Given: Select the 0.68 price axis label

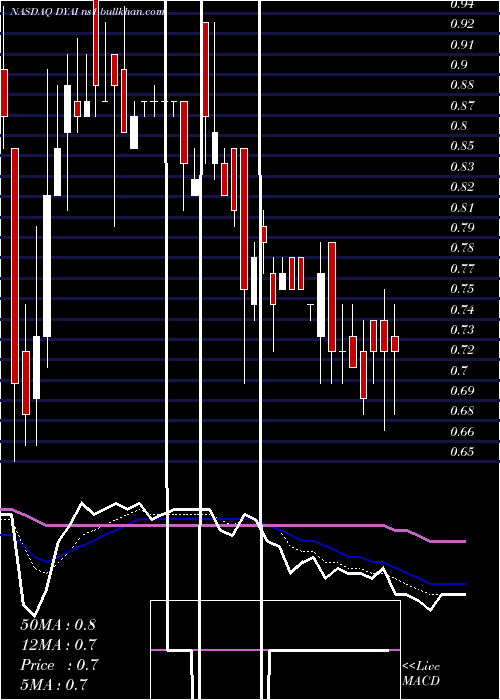Looking at the screenshot, I should point(462,411).
